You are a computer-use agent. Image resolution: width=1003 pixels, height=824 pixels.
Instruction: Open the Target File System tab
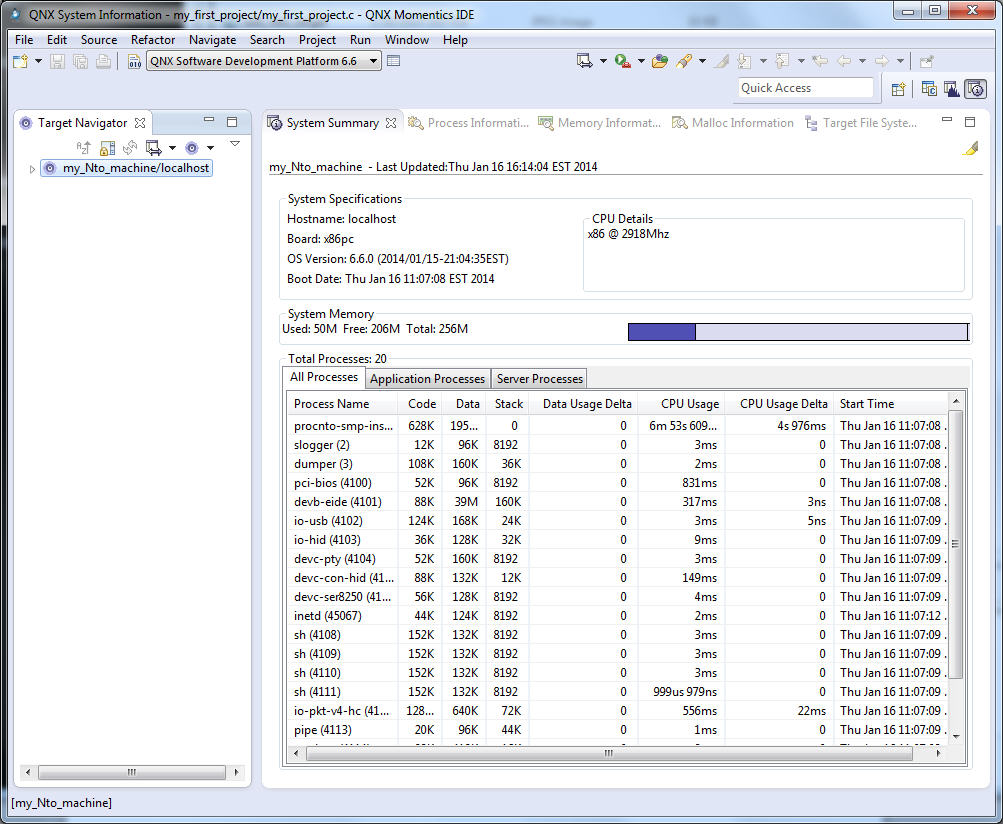pos(861,123)
